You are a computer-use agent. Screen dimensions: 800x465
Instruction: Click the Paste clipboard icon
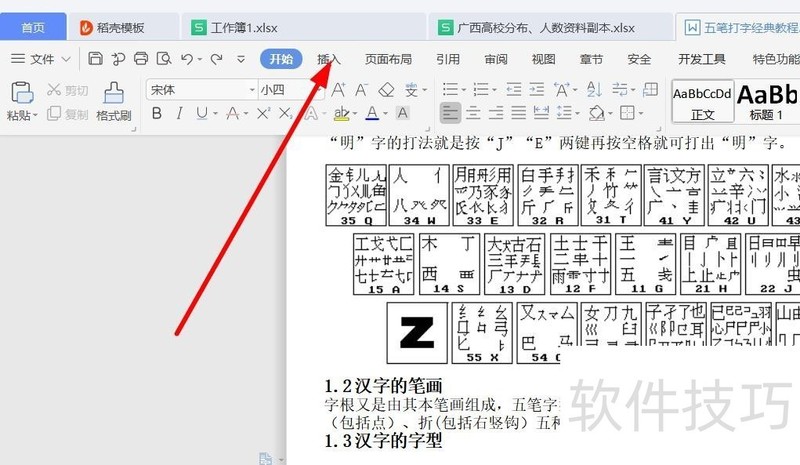(22, 92)
